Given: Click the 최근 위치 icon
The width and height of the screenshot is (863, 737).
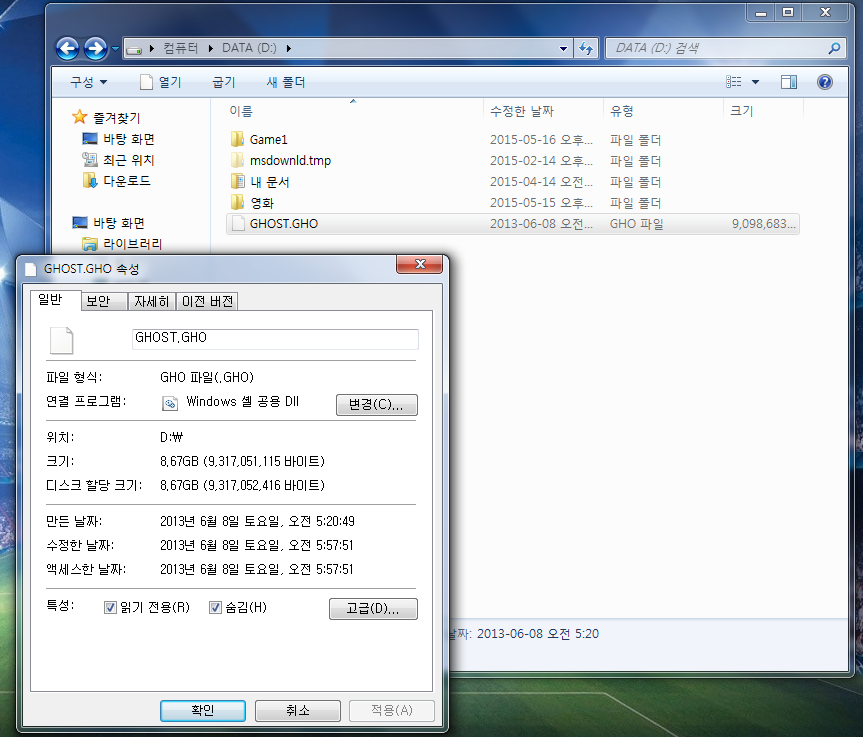Looking at the screenshot, I should pyautogui.click(x=90, y=160).
